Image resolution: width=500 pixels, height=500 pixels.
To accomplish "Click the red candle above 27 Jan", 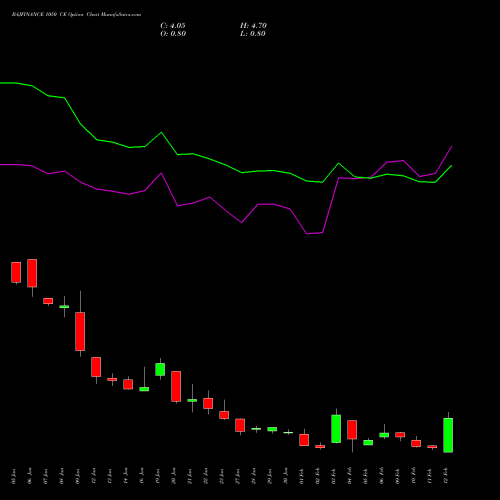I will [240, 425].
